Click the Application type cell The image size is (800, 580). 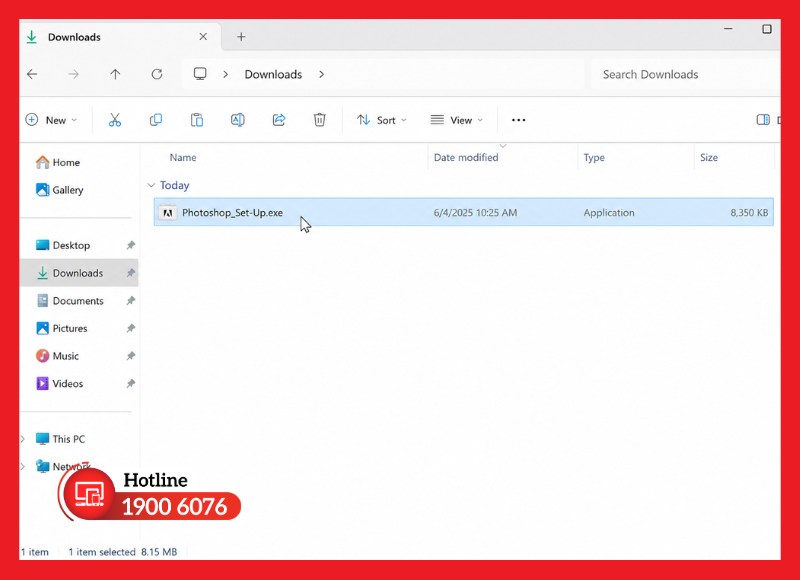[x=609, y=213]
